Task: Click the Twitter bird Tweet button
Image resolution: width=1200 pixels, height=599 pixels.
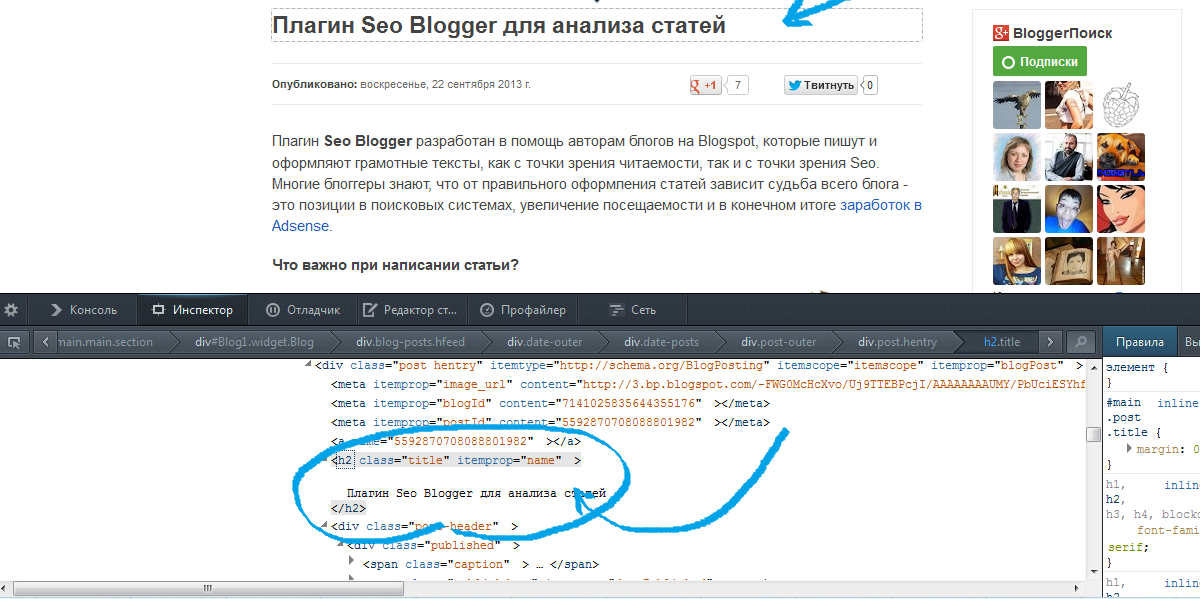Action: pyautogui.click(x=820, y=85)
